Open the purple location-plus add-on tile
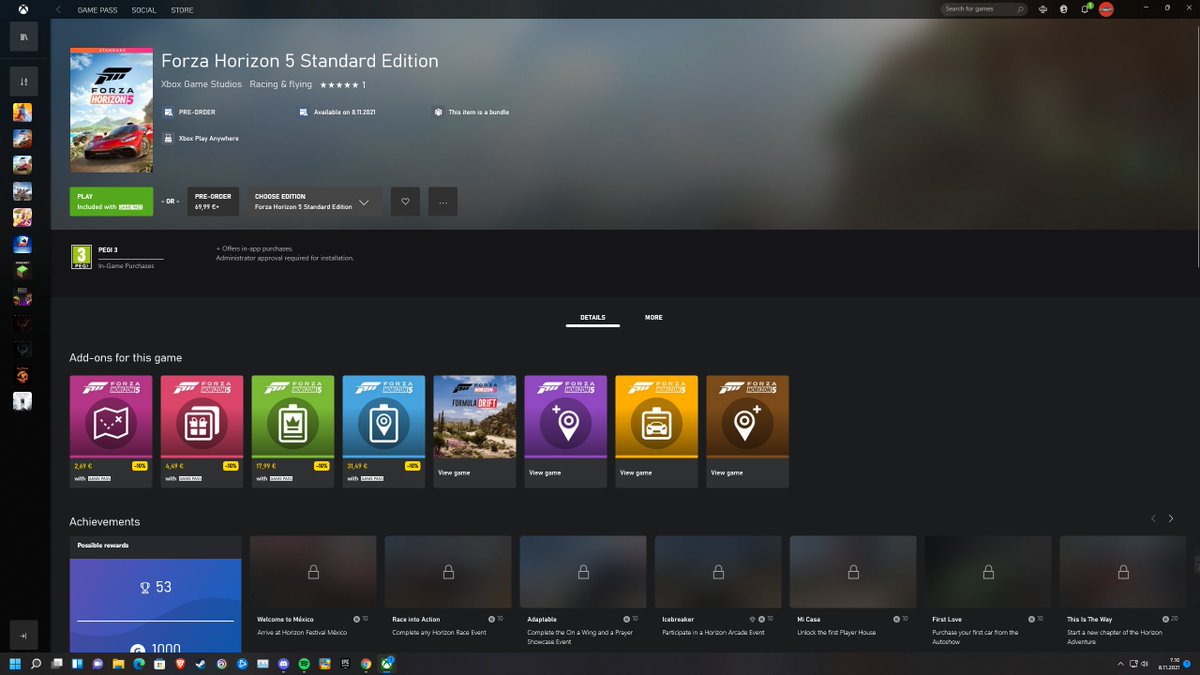1200x675 pixels. coord(566,431)
